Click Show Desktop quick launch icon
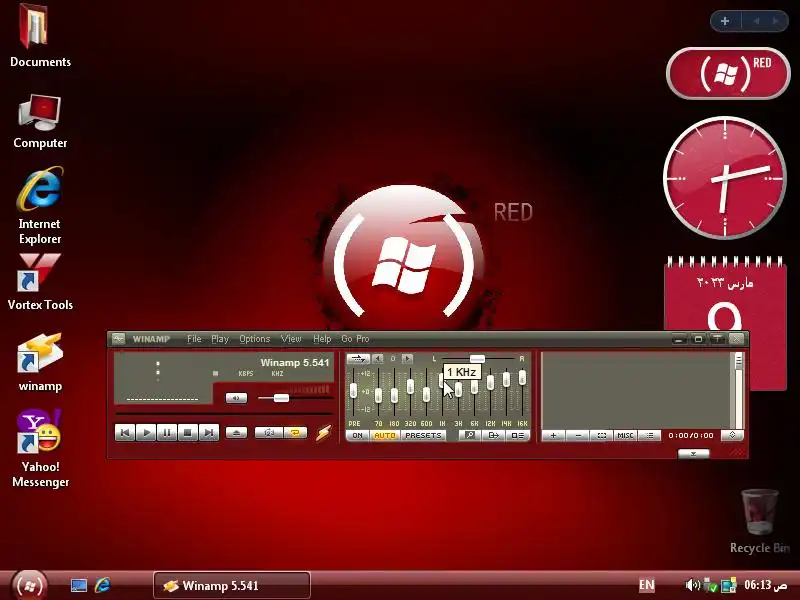Image resolution: width=800 pixels, height=600 pixels. [79, 585]
